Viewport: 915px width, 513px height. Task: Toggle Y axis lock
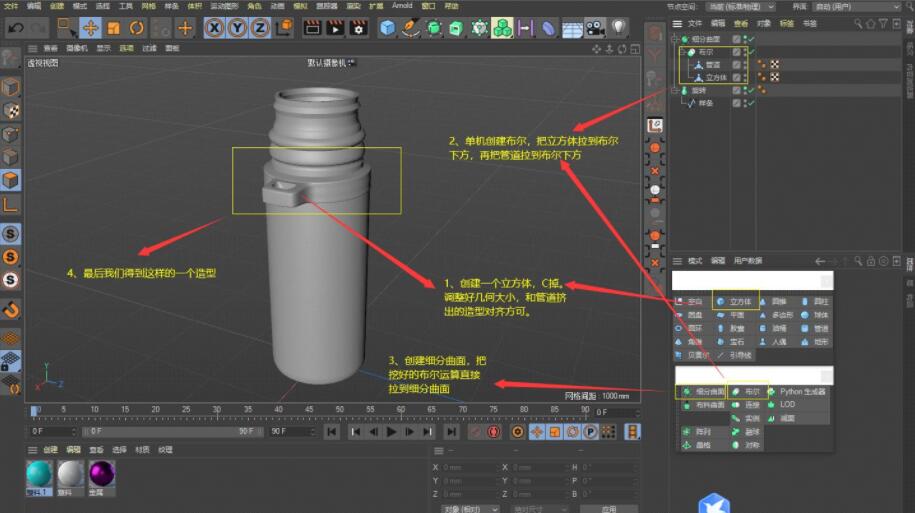pyautogui.click(x=238, y=27)
